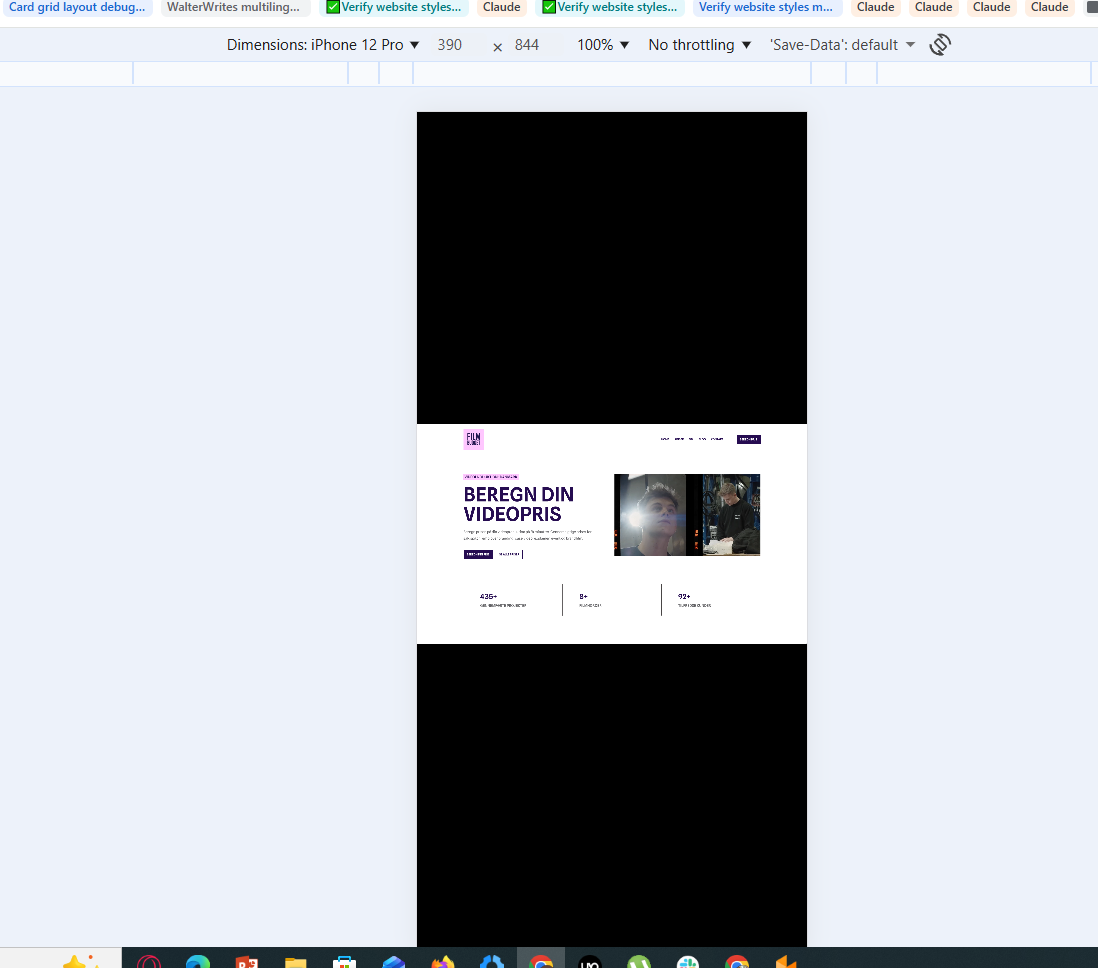Open Opera from the taskbar
The image size is (1098, 968).
149,961
